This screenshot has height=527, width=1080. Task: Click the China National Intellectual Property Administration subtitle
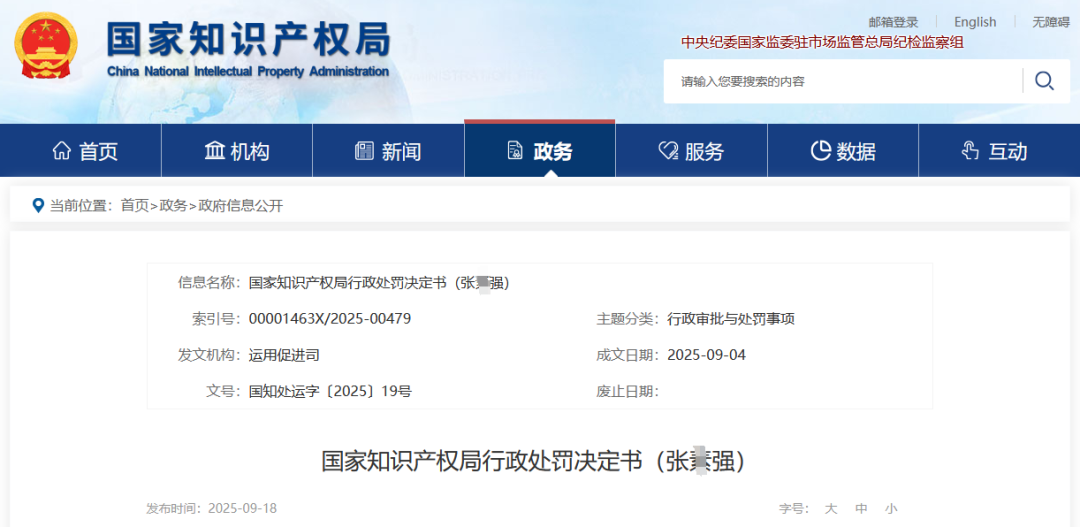(248, 72)
